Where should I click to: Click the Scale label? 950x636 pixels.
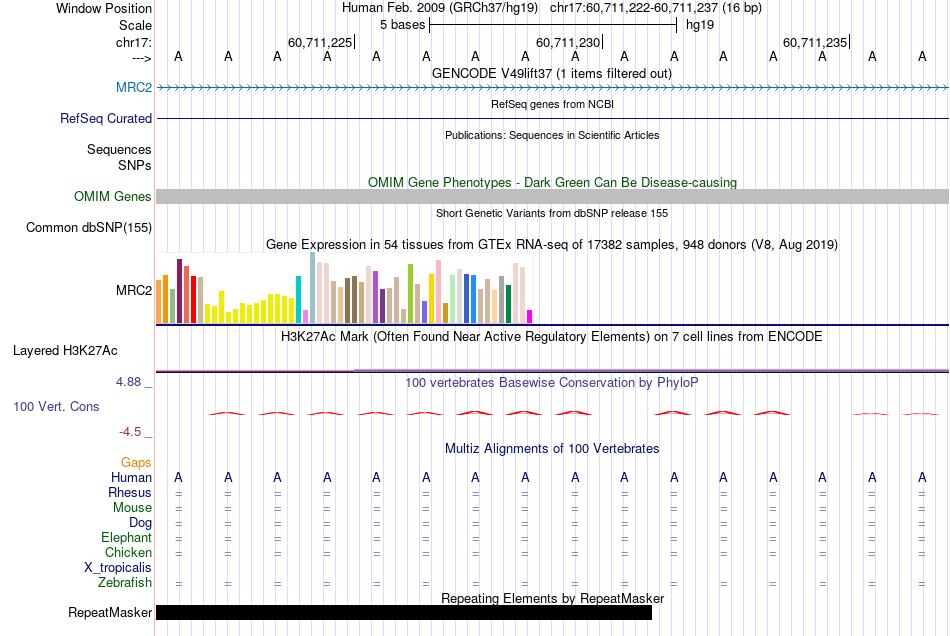coord(136,25)
